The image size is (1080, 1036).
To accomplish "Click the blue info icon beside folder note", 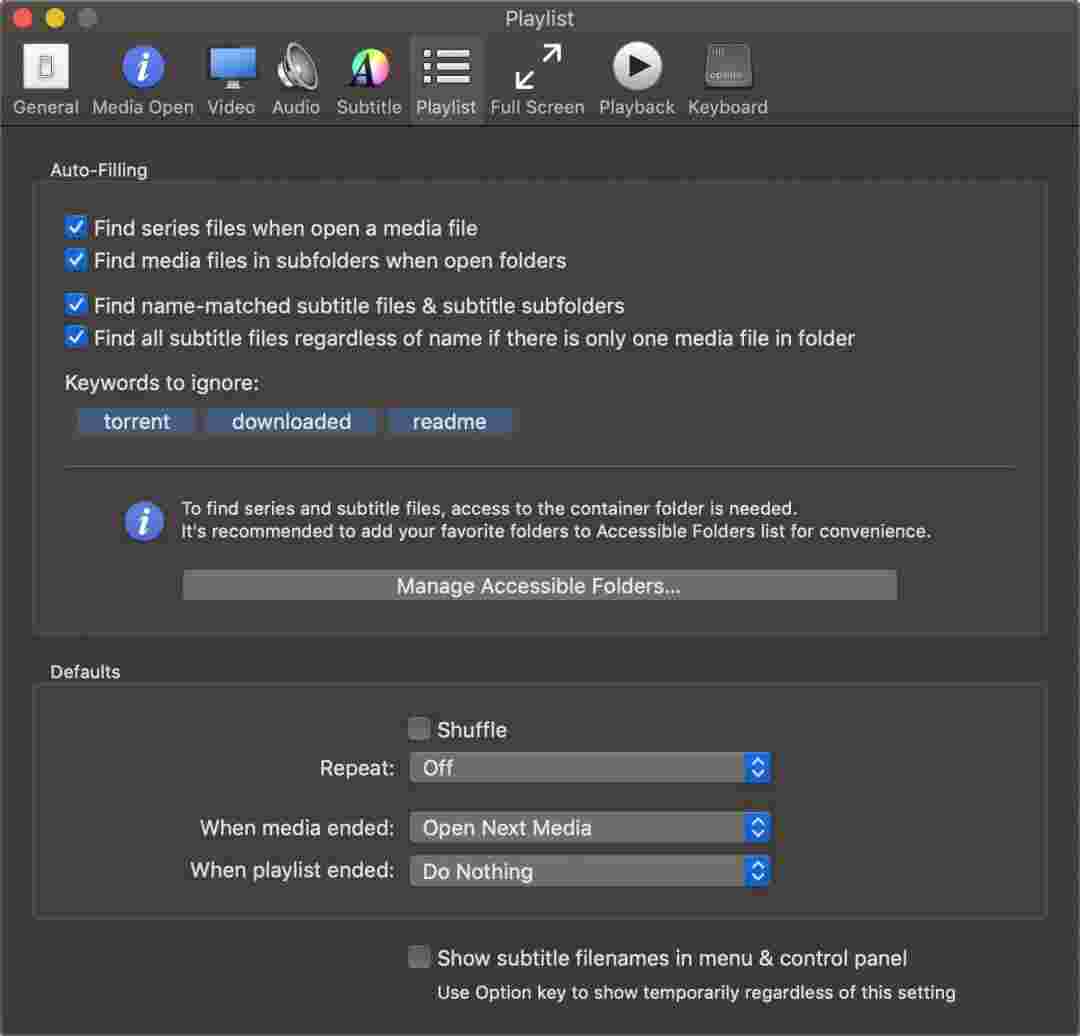I will [144, 521].
